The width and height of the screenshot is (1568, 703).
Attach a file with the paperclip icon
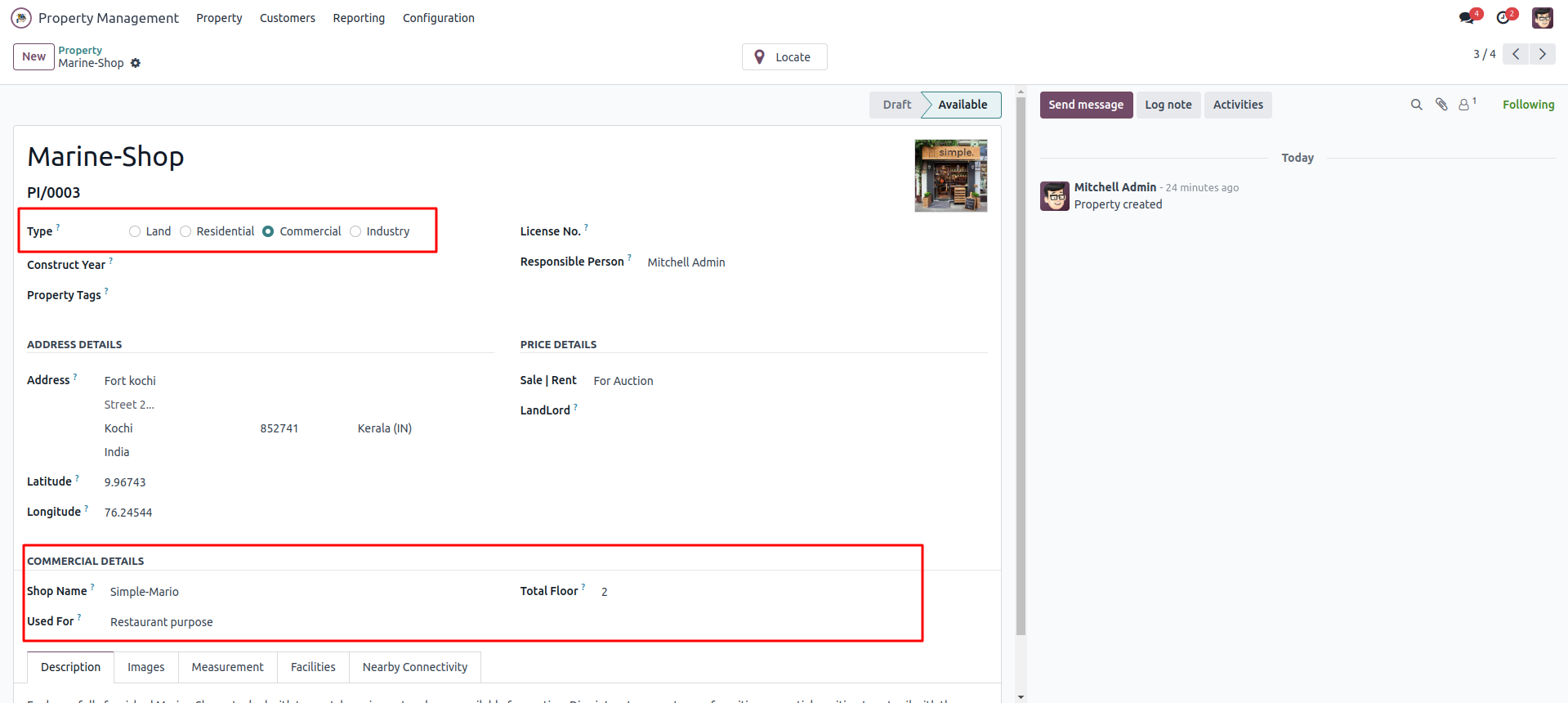pyautogui.click(x=1441, y=105)
